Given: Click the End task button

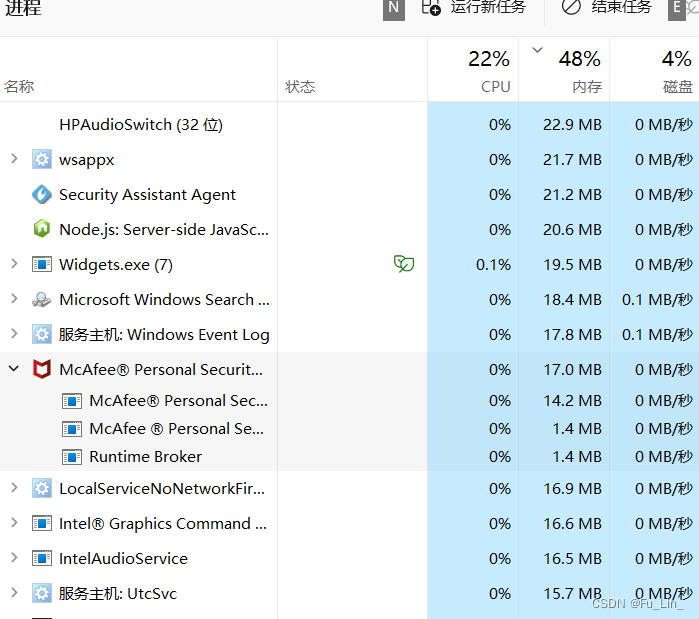Looking at the screenshot, I should tap(606, 7).
